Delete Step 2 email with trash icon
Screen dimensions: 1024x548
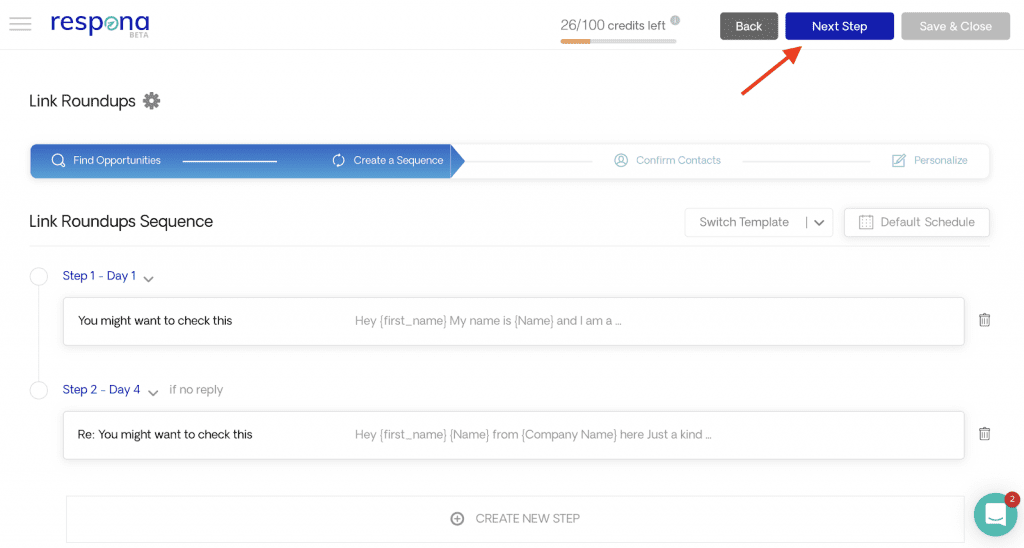click(x=984, y=434)
